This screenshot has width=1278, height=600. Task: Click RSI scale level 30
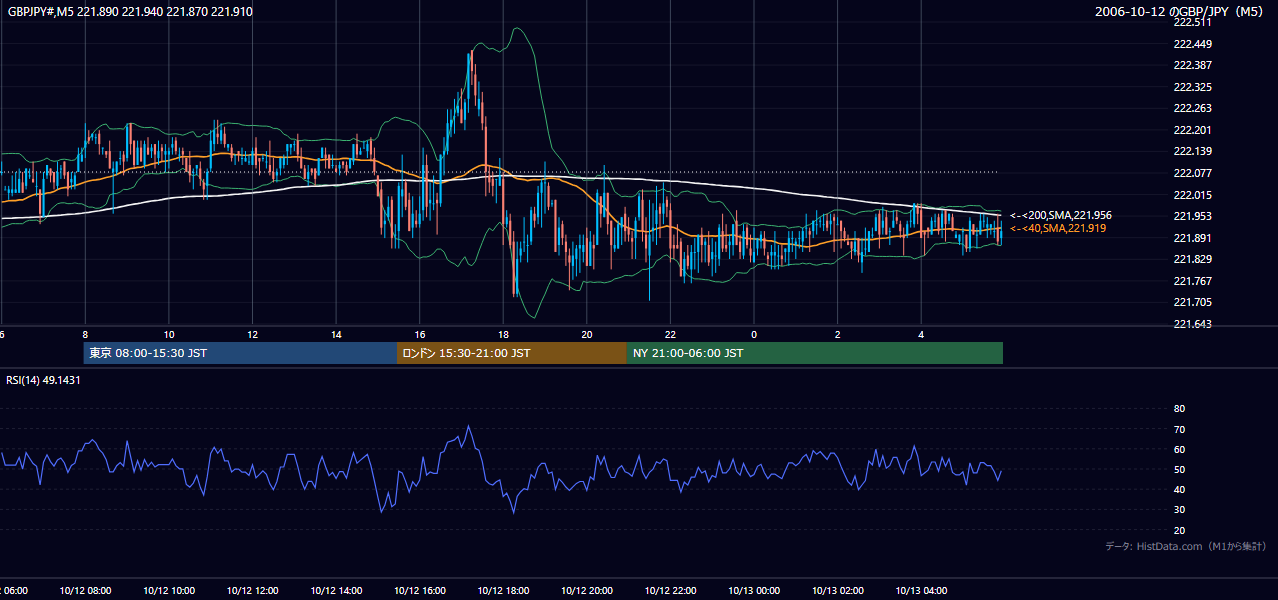(x=1179, y=509)
